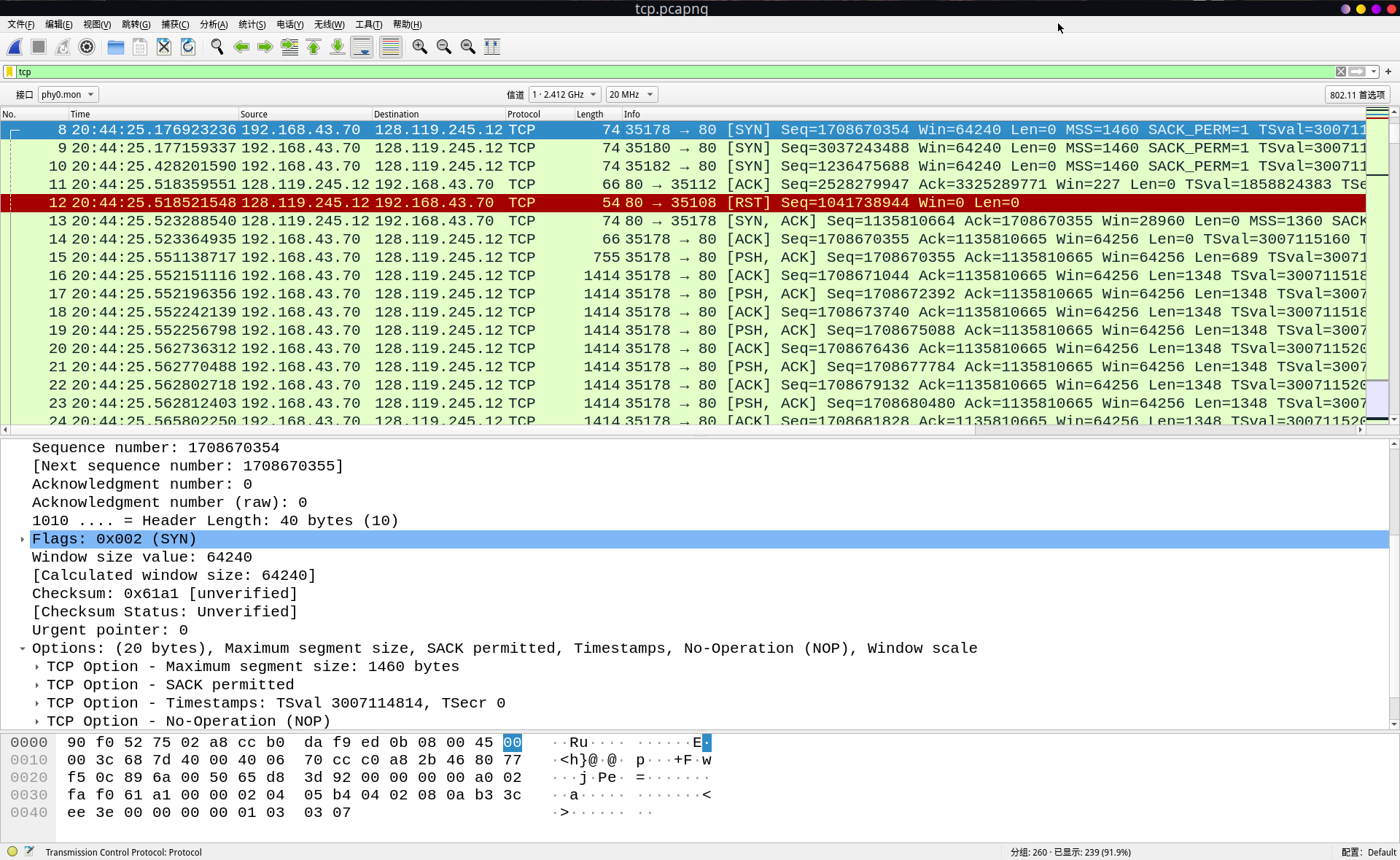
Task: Open the 2.412 GHz channel dropdown
Action: coord(565,95)
